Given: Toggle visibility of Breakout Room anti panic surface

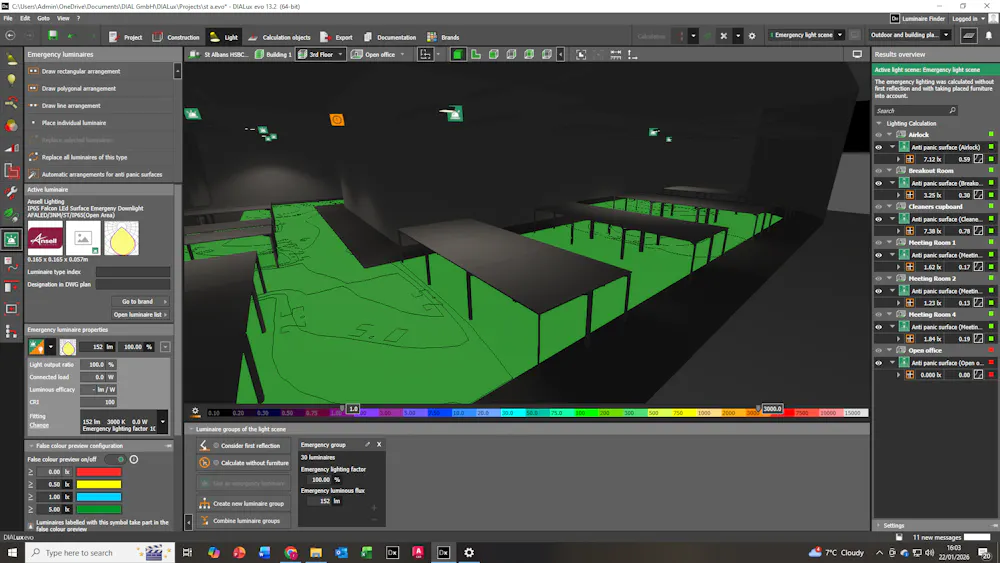Looking at the screenshot, I should pyautogui.click(x=879, y=183).
